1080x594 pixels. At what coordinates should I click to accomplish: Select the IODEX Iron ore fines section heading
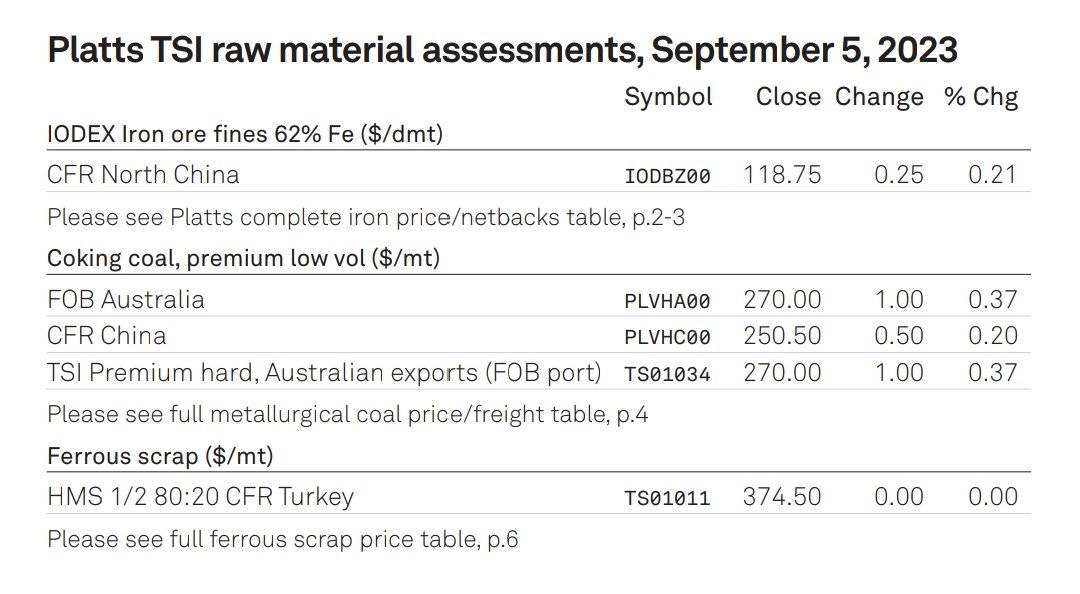tap(245, 133)
